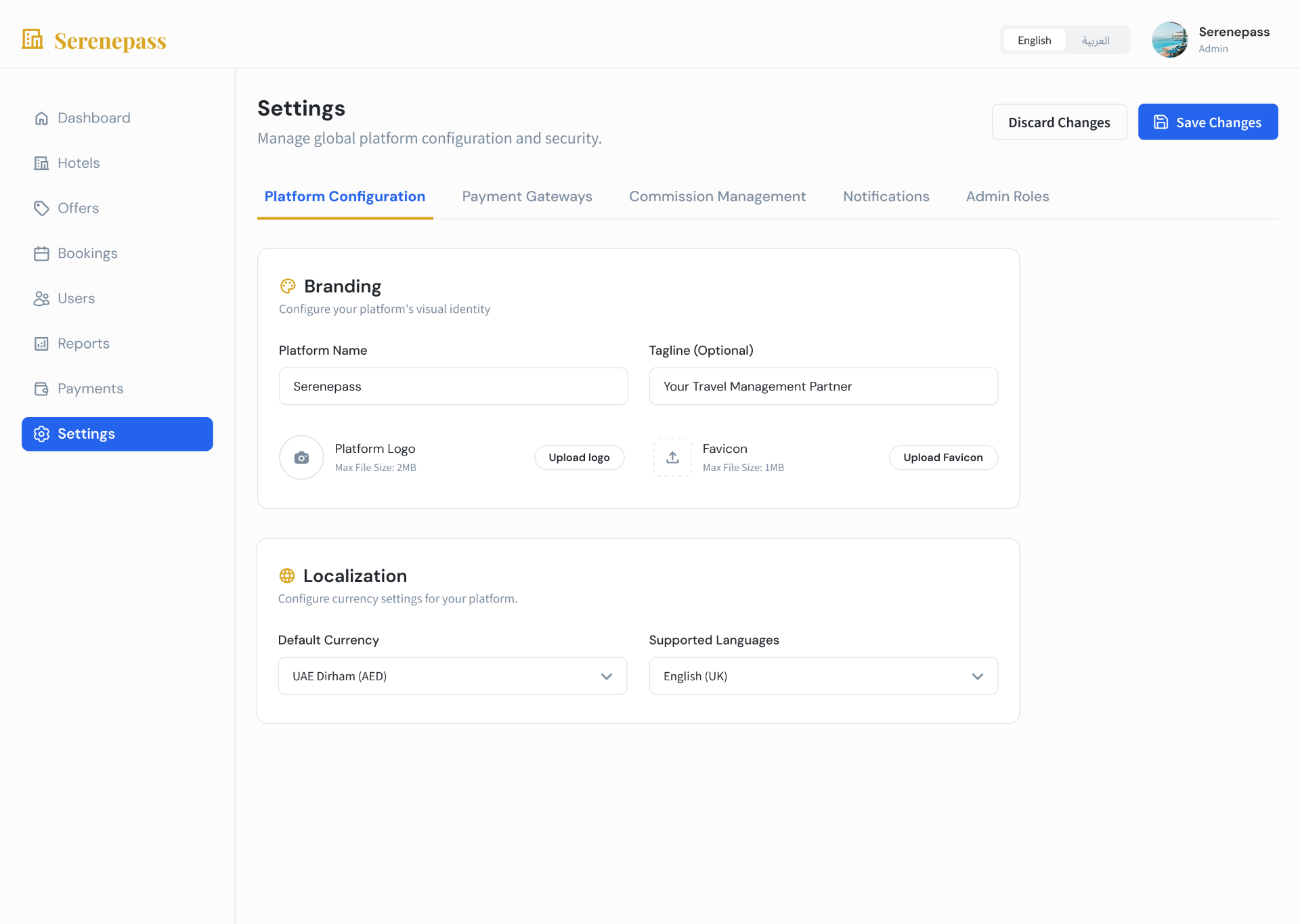Switch to the Payment Gateways tab
The image size is (1300, 924).
[x=527, y=196]
